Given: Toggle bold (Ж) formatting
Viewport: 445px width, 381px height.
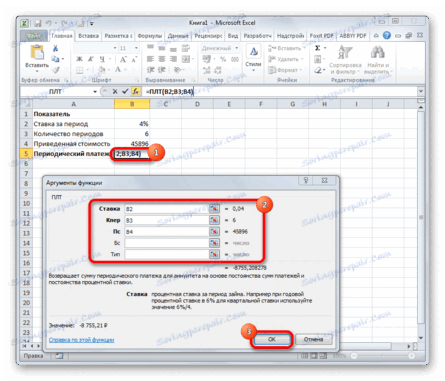Looking at the screenshot, I should click(79, 59).
